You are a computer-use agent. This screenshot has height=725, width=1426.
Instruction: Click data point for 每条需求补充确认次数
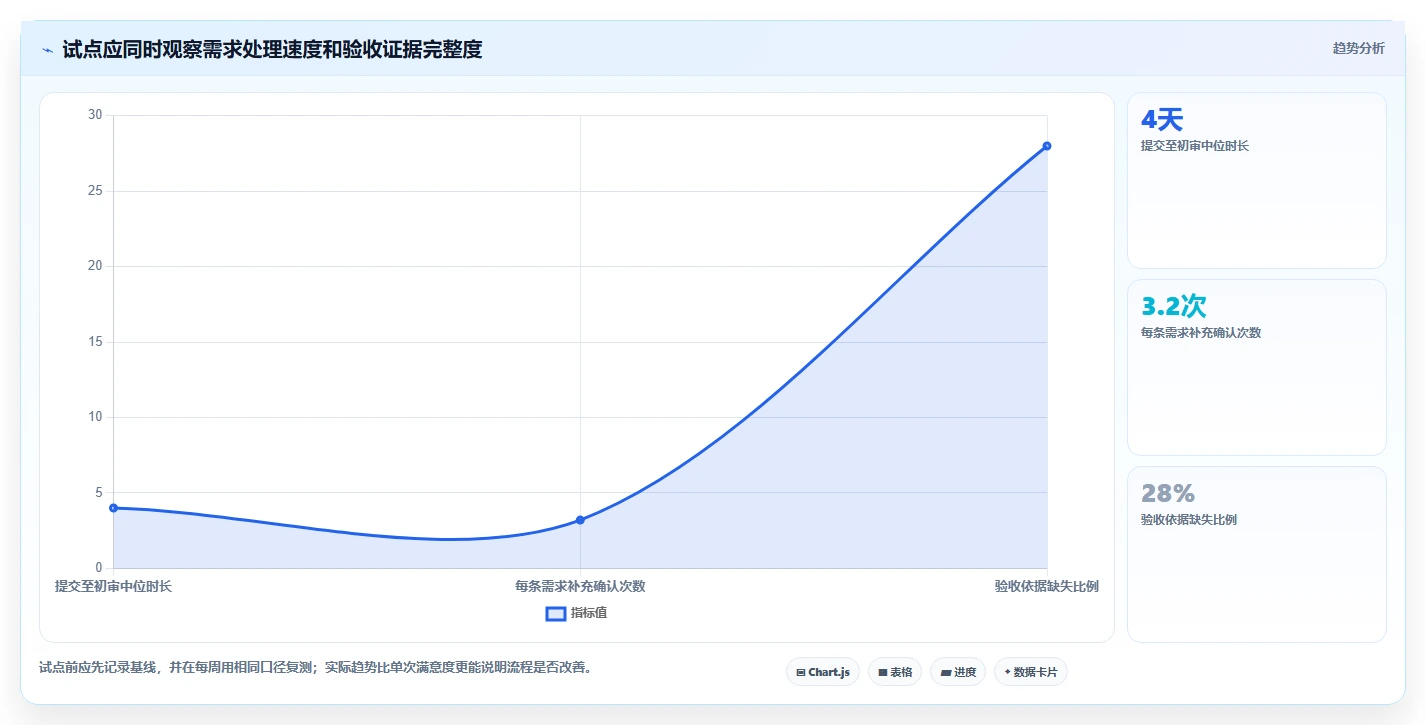pos(580,520)
